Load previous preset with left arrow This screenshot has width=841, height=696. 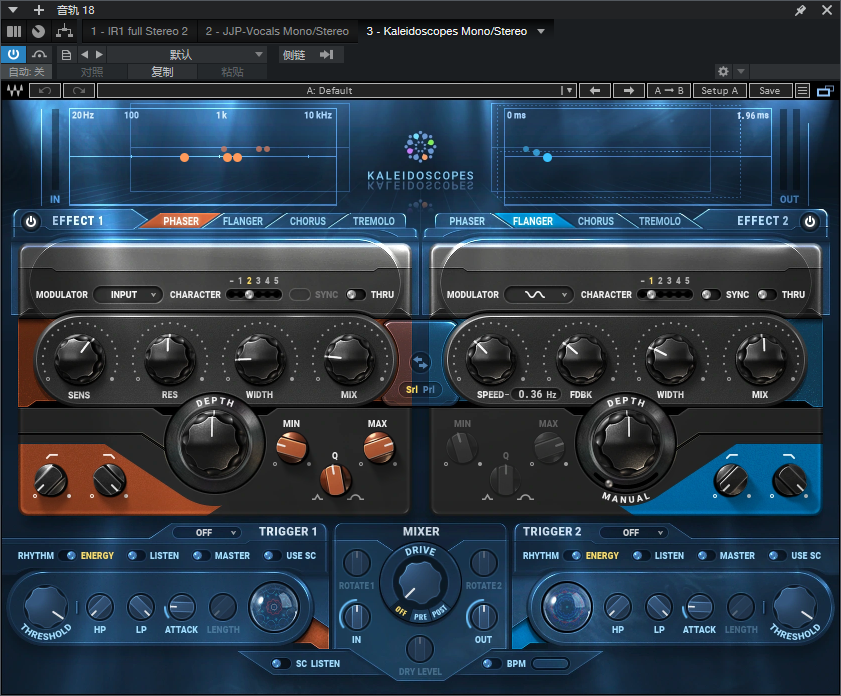point(595,91)
